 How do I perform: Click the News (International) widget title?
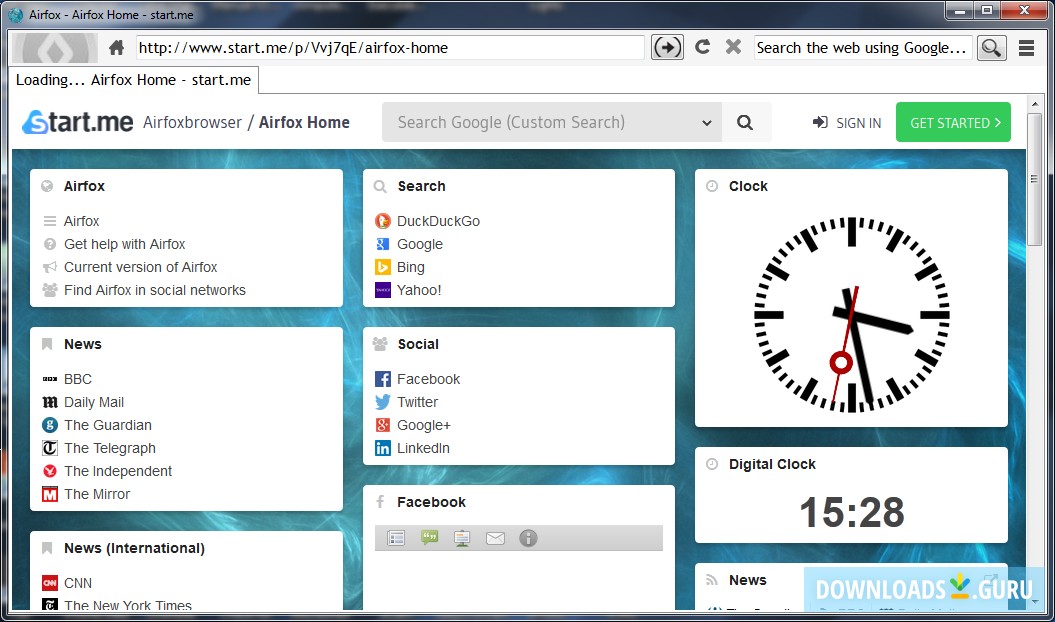coord(134,548)
